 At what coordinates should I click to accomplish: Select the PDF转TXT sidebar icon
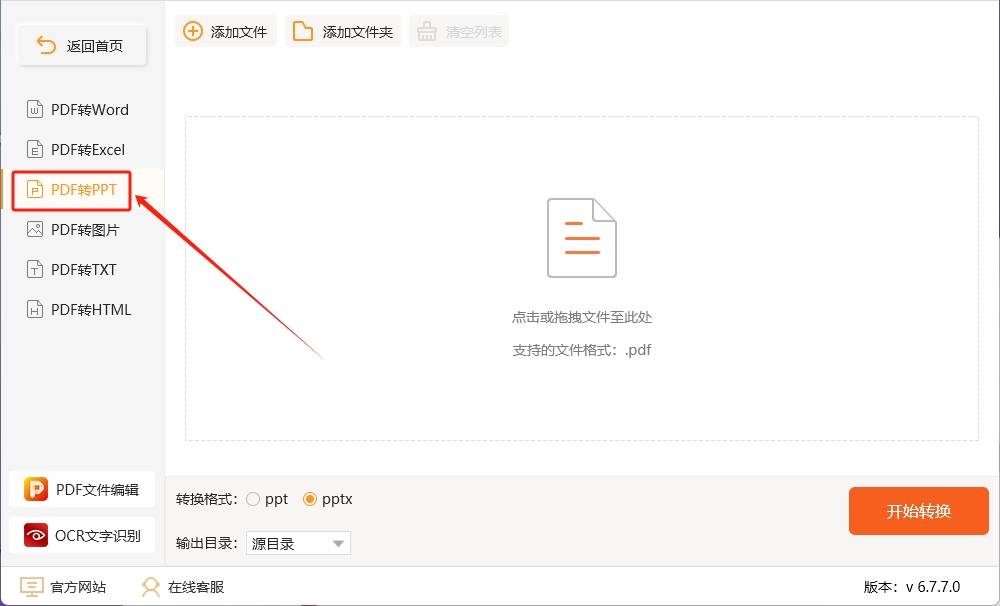point(36,269)
